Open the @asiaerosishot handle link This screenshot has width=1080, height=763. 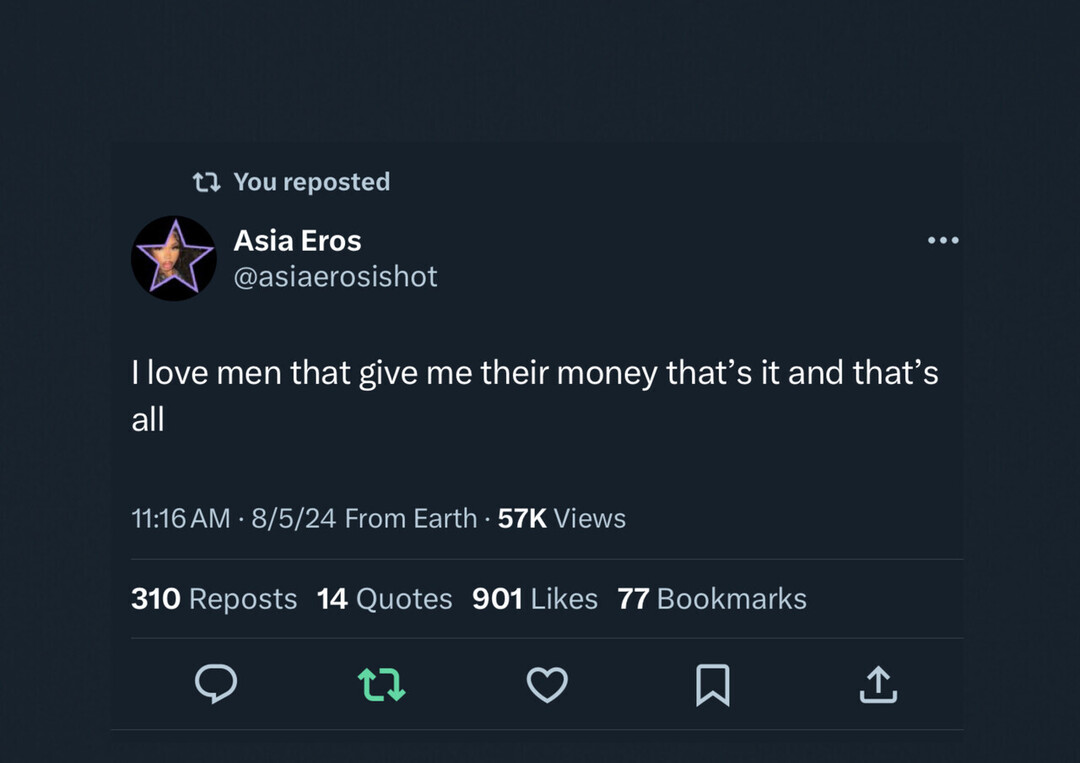tap(335, 277)
